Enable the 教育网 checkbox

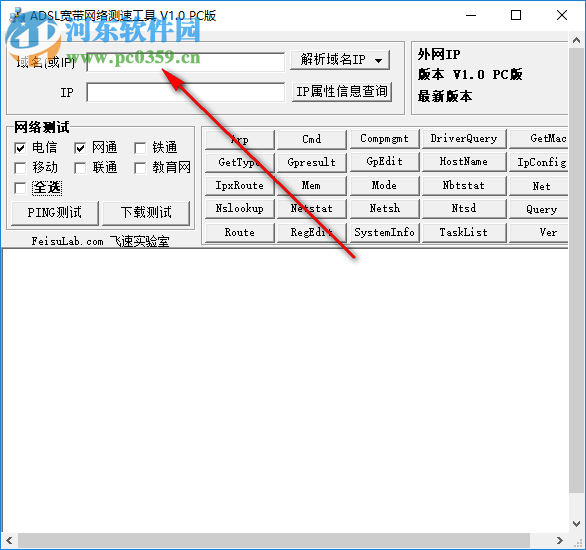click(140, 168)
